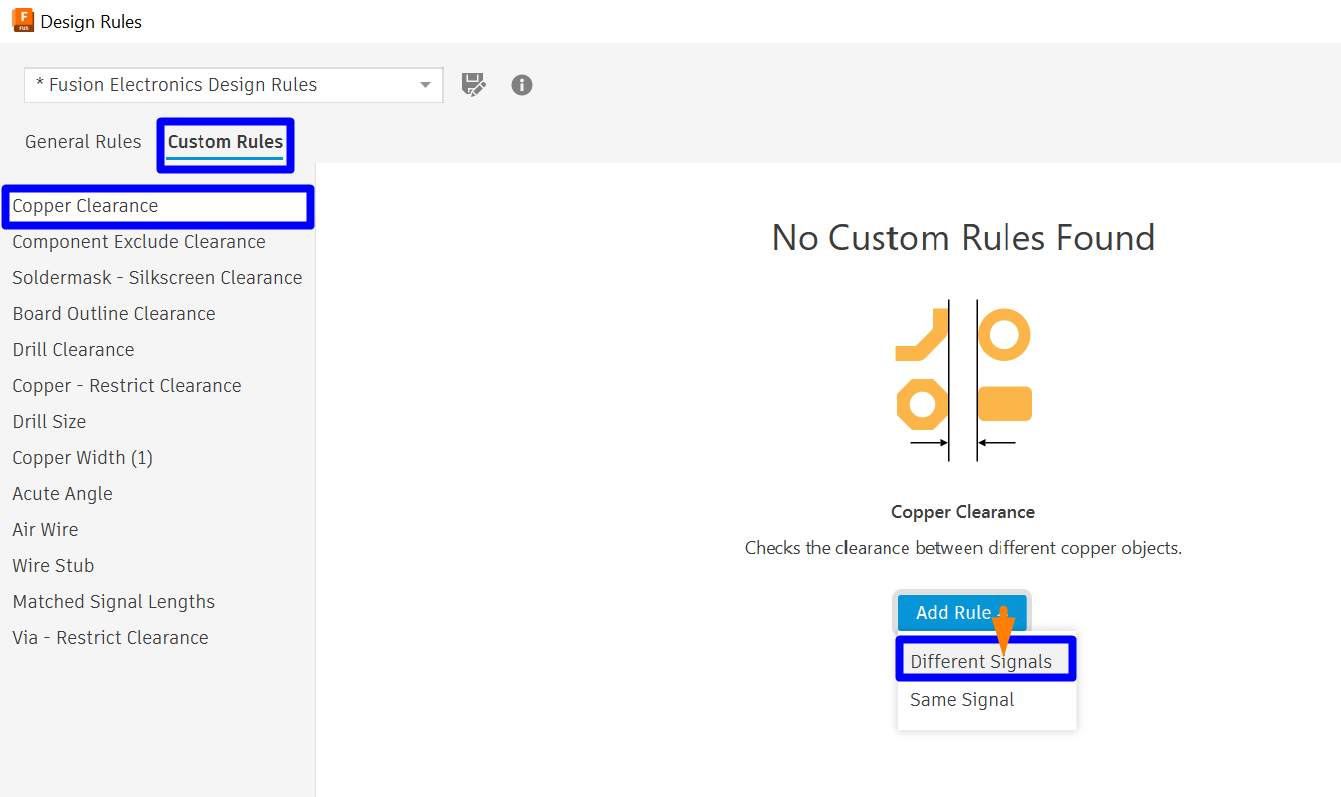Select Acute Angle rules

coord(62,493)
